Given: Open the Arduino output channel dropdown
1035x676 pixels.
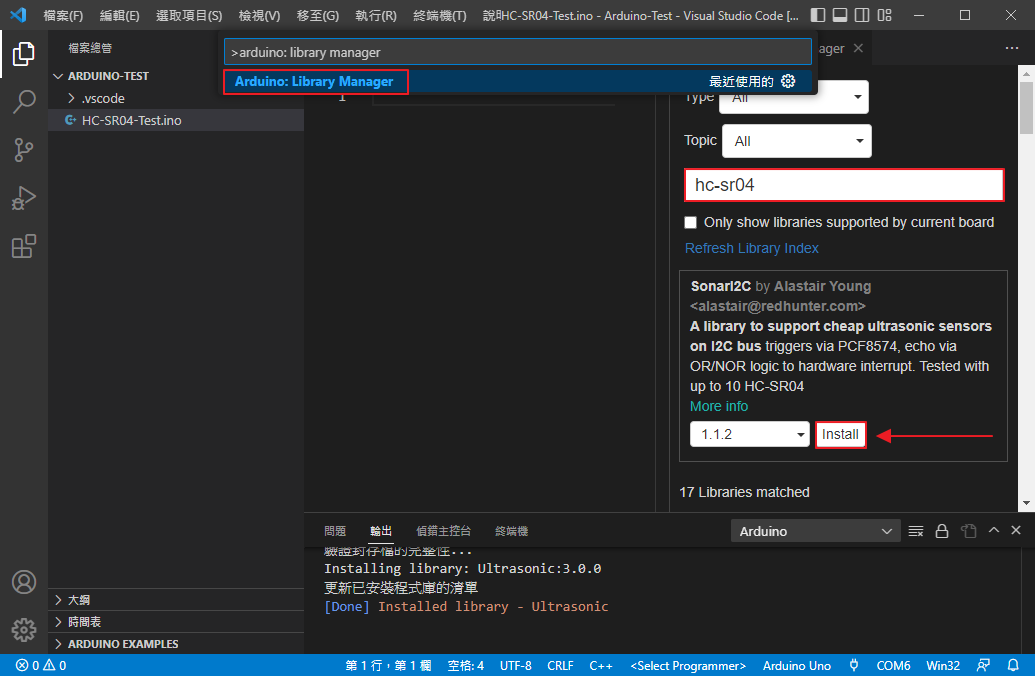Looking at the screenshot, I should point(816,531).
